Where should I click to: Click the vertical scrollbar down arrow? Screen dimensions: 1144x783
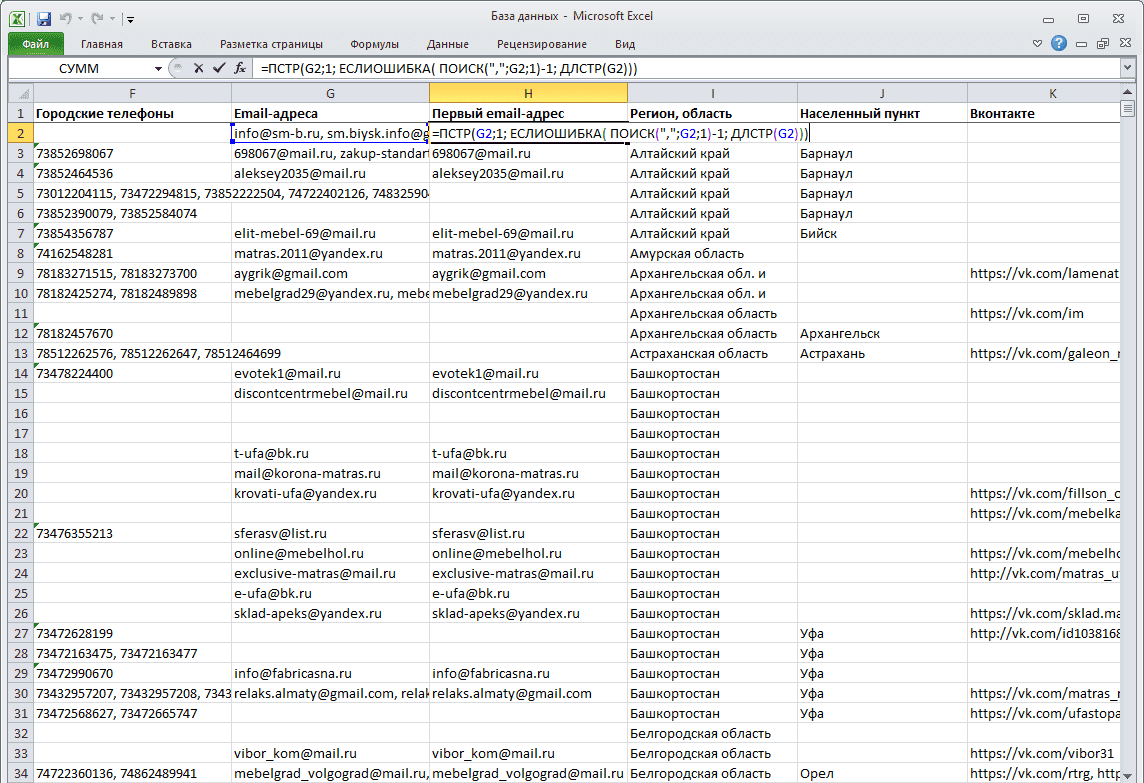click(x=1127, y=776)
